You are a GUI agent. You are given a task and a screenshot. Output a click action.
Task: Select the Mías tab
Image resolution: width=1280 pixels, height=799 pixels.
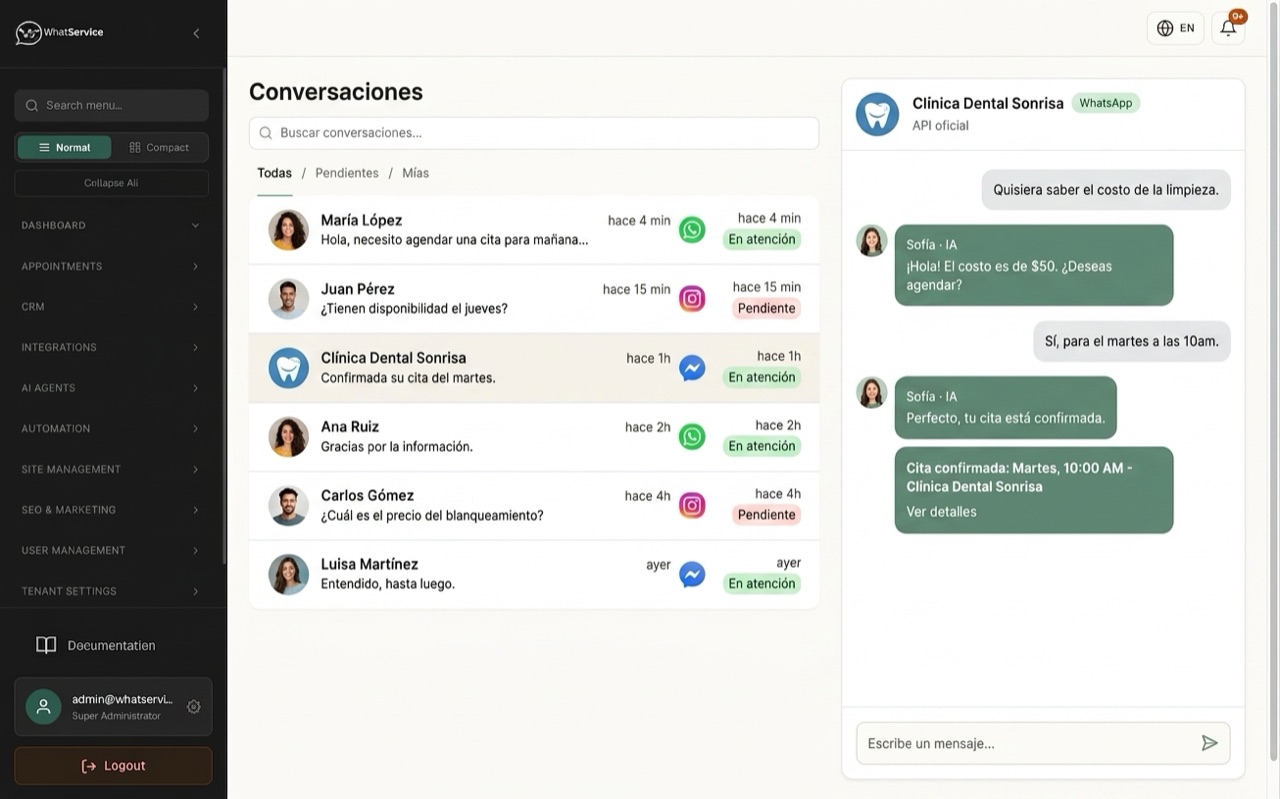click(x=415, y=173)
